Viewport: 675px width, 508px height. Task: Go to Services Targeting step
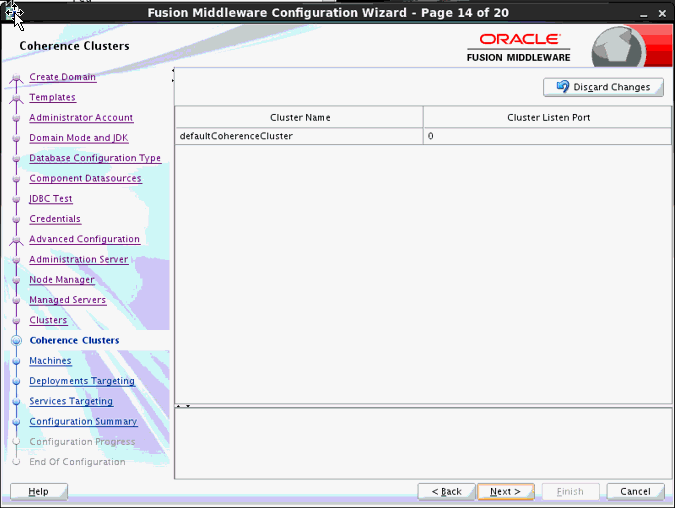coord(71,401)
